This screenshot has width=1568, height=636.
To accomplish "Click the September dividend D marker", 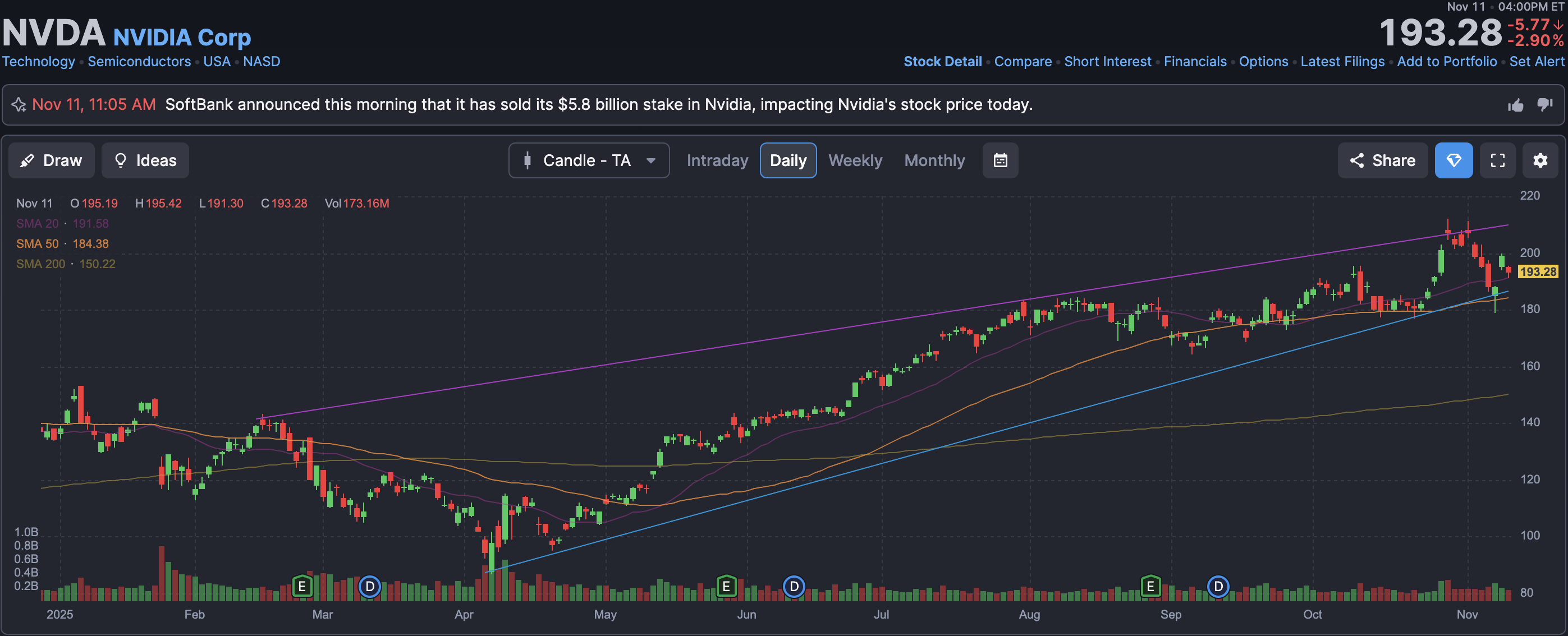I will [1218, 587].
